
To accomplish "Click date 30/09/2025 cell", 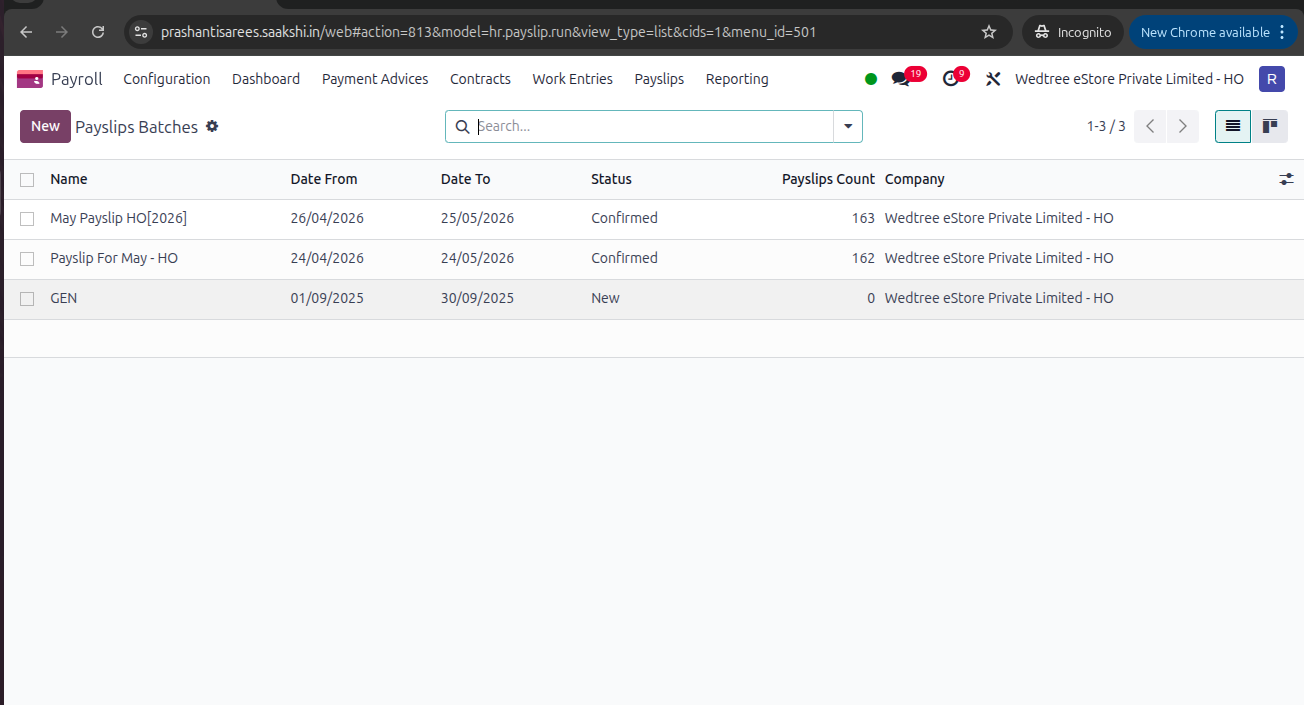I will pos(477,298).
